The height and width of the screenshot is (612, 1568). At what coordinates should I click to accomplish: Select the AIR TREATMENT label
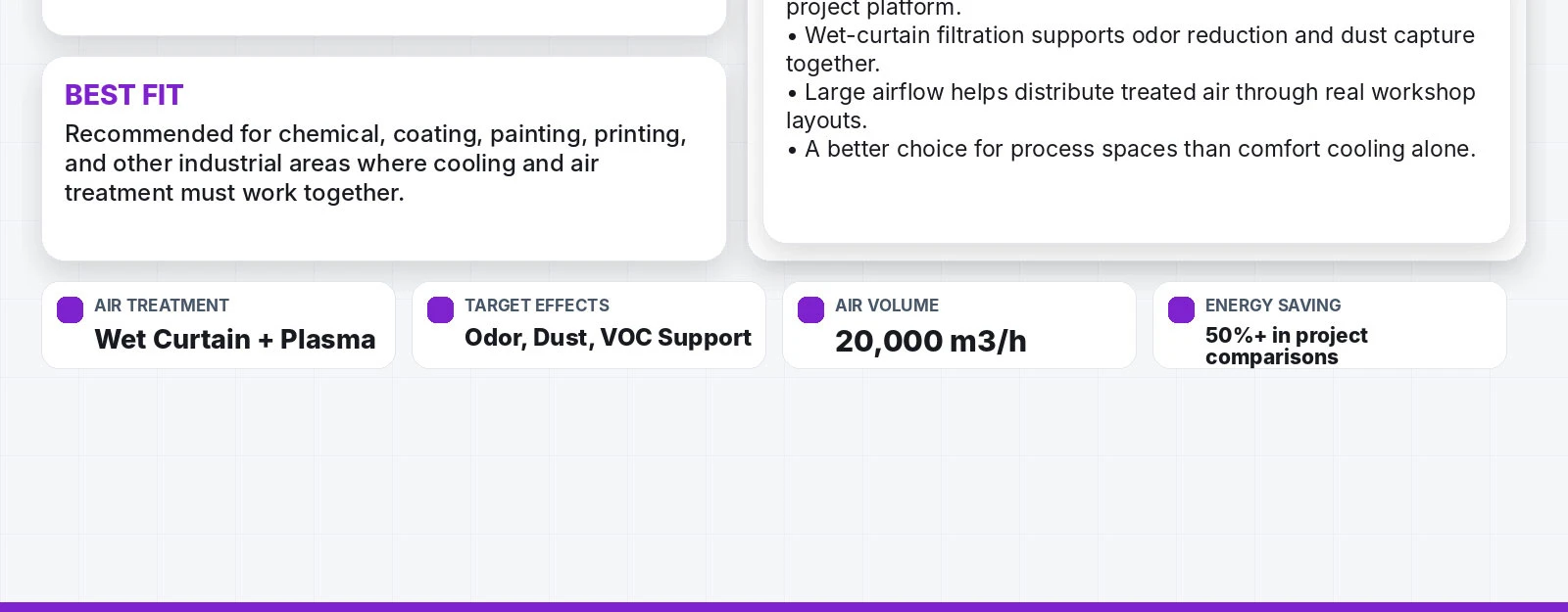coord(162,306)
